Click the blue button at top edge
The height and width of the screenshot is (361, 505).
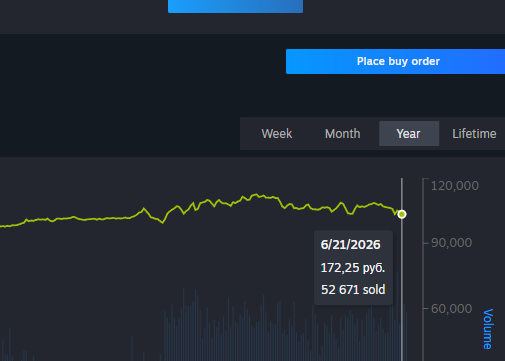[x=235, y=6]
